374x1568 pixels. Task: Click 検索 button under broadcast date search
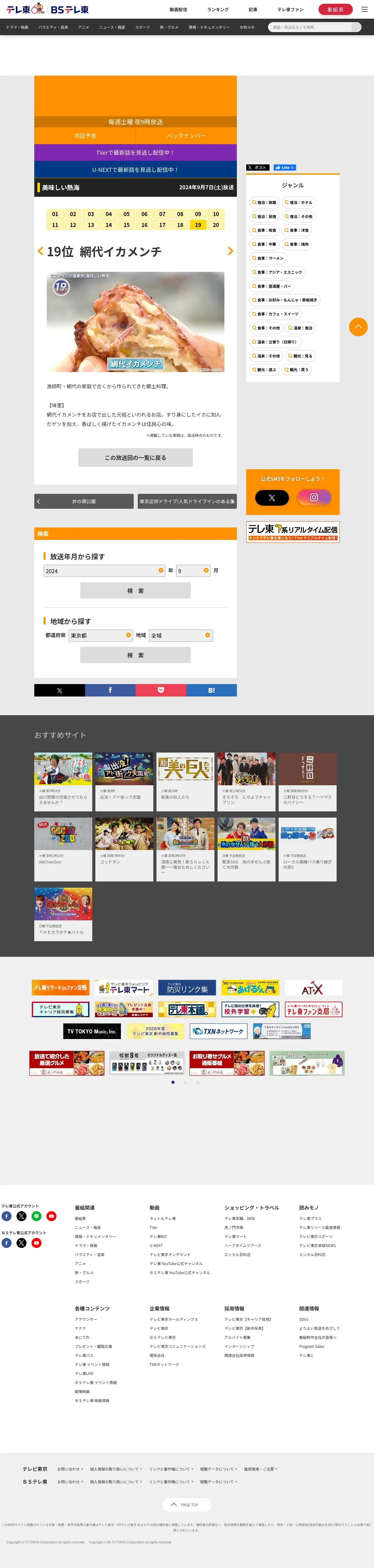coord(135,590)
